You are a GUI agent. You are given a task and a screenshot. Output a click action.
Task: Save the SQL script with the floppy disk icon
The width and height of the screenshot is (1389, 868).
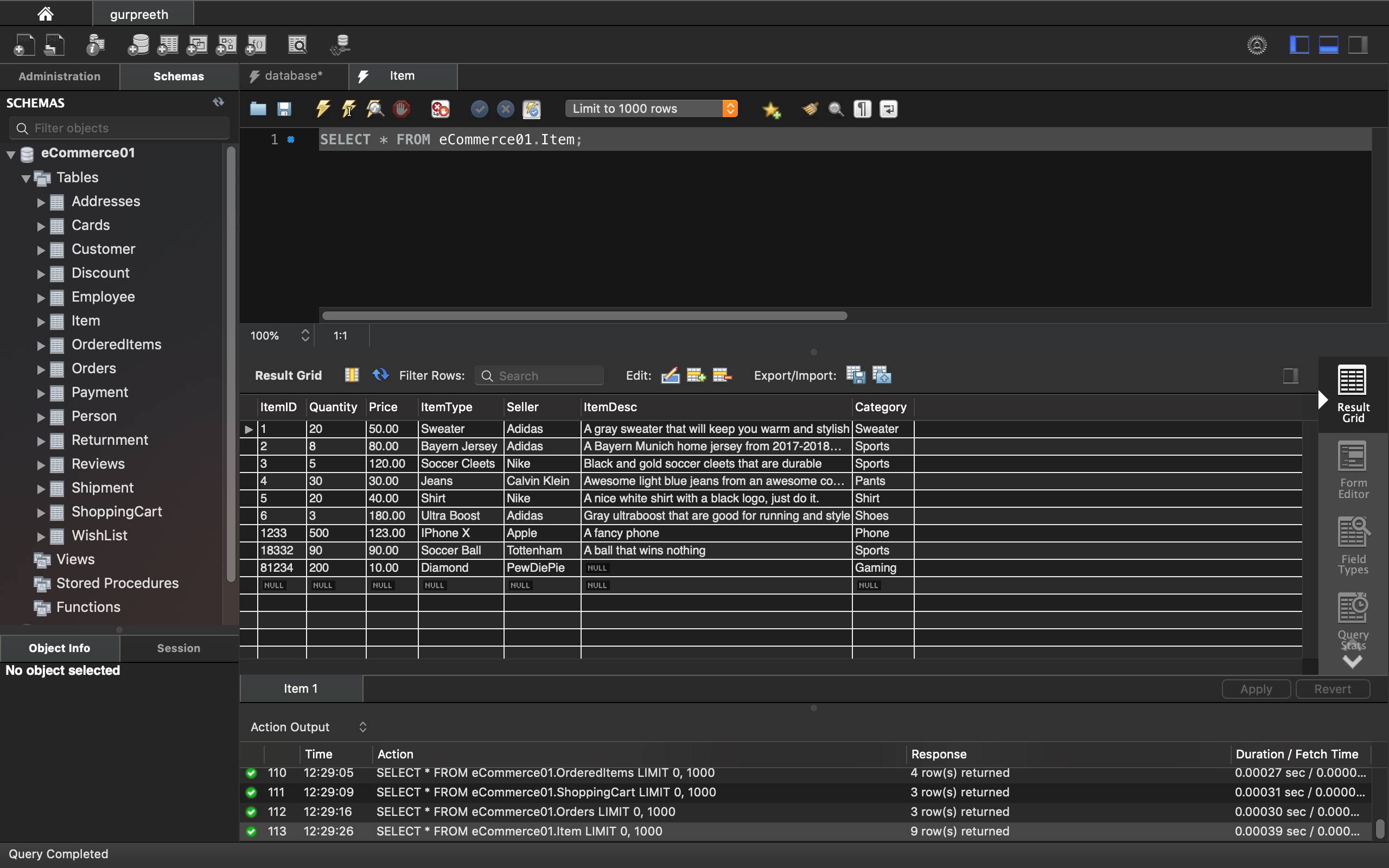pos(284,108)
